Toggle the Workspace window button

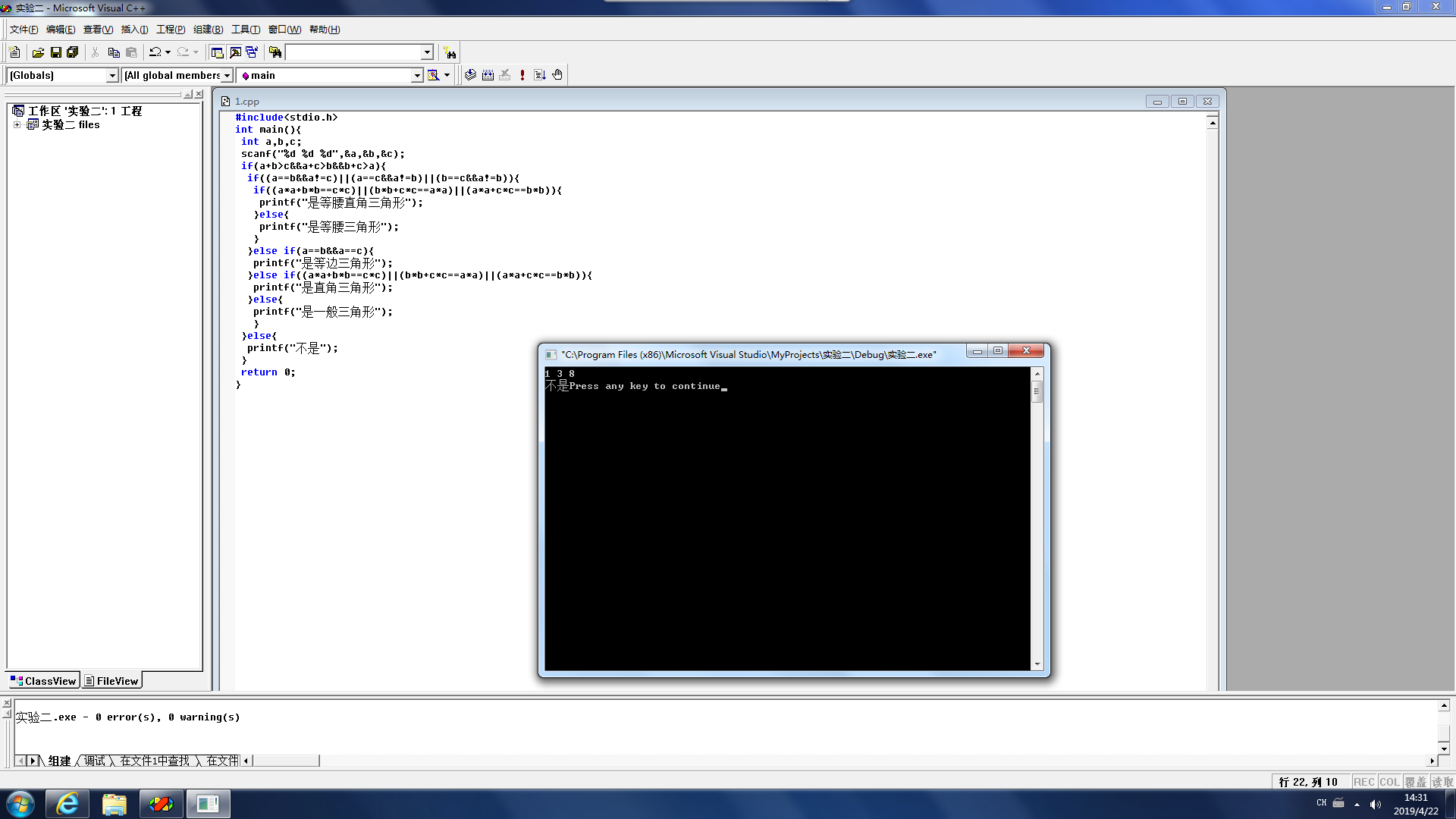click(217, 52)
